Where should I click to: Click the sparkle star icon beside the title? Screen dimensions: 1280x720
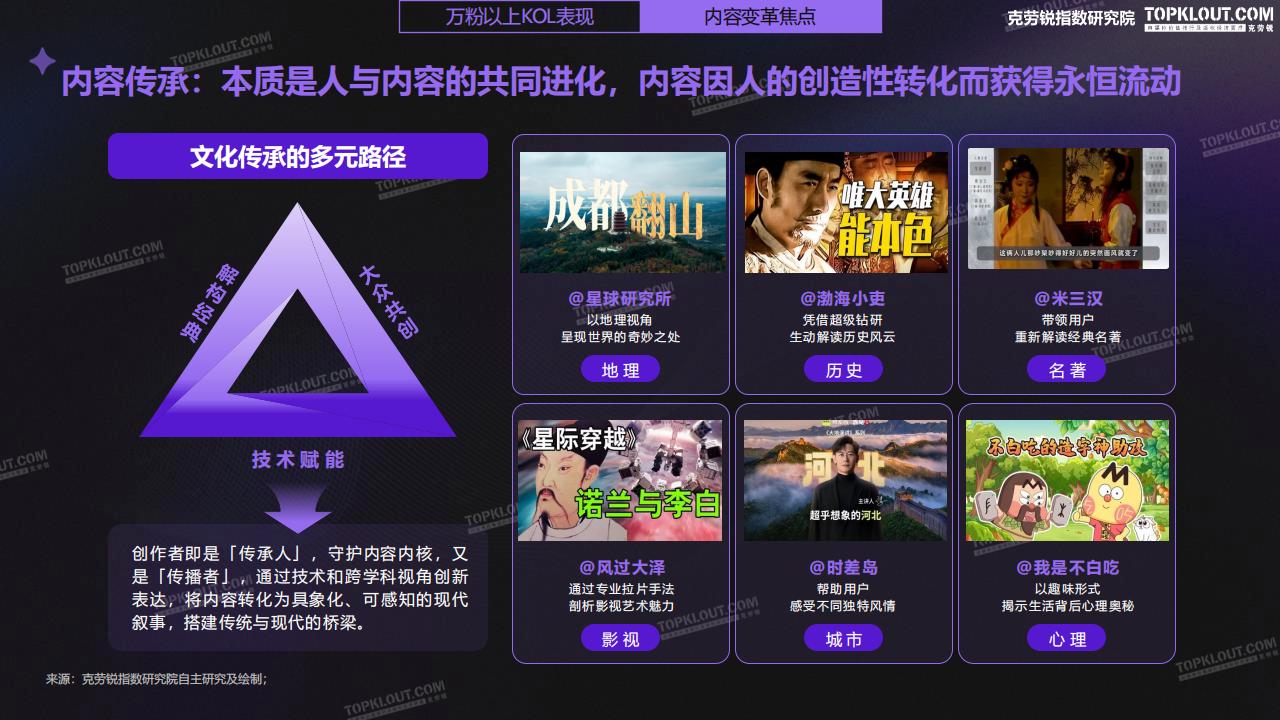[x=42, y=62]
